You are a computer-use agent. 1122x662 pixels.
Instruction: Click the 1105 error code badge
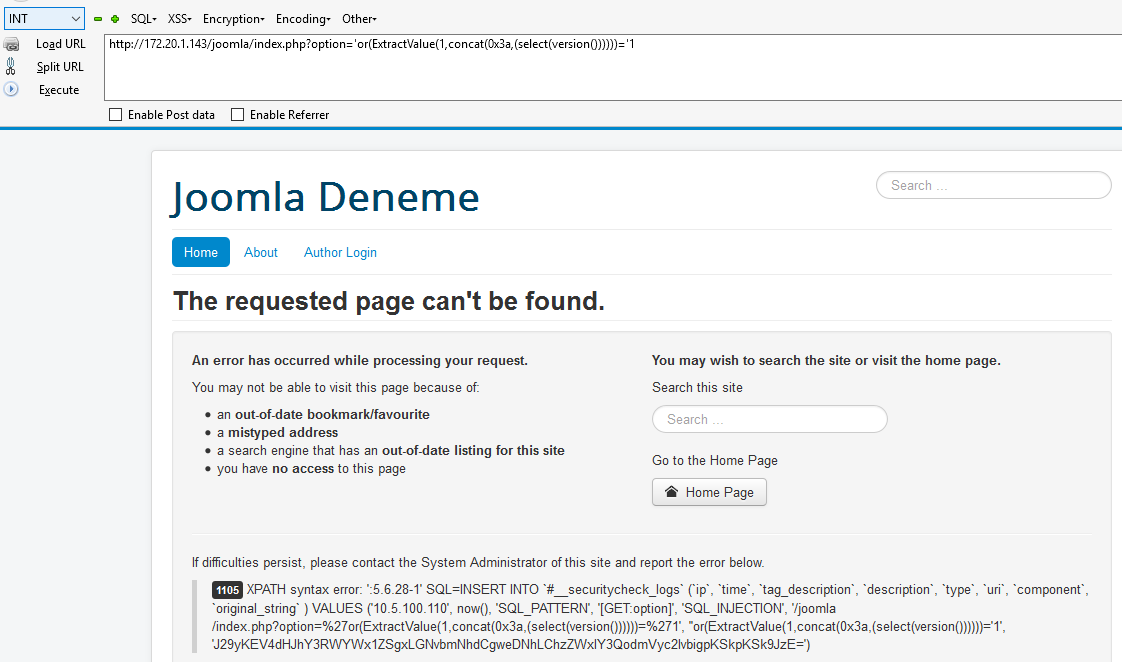click(x=227, y=590)
